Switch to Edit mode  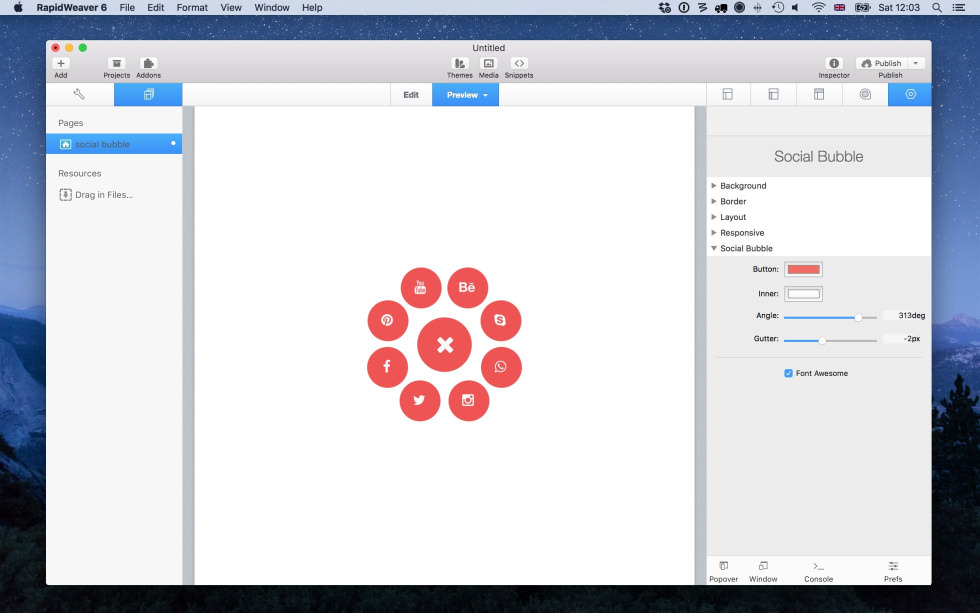point(411,95)
